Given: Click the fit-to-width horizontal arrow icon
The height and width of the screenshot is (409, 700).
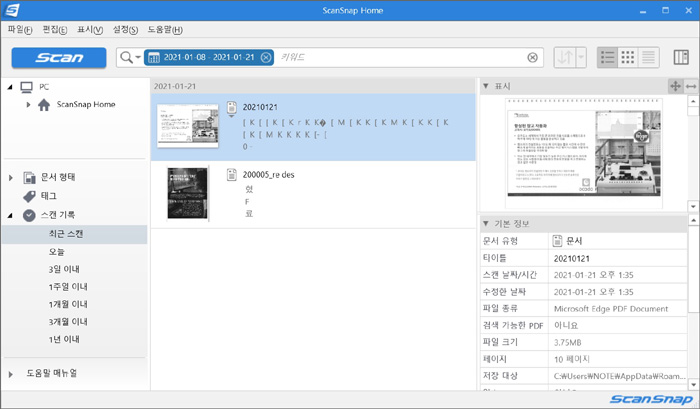Looking at the screenshot, I should (691, 86).
